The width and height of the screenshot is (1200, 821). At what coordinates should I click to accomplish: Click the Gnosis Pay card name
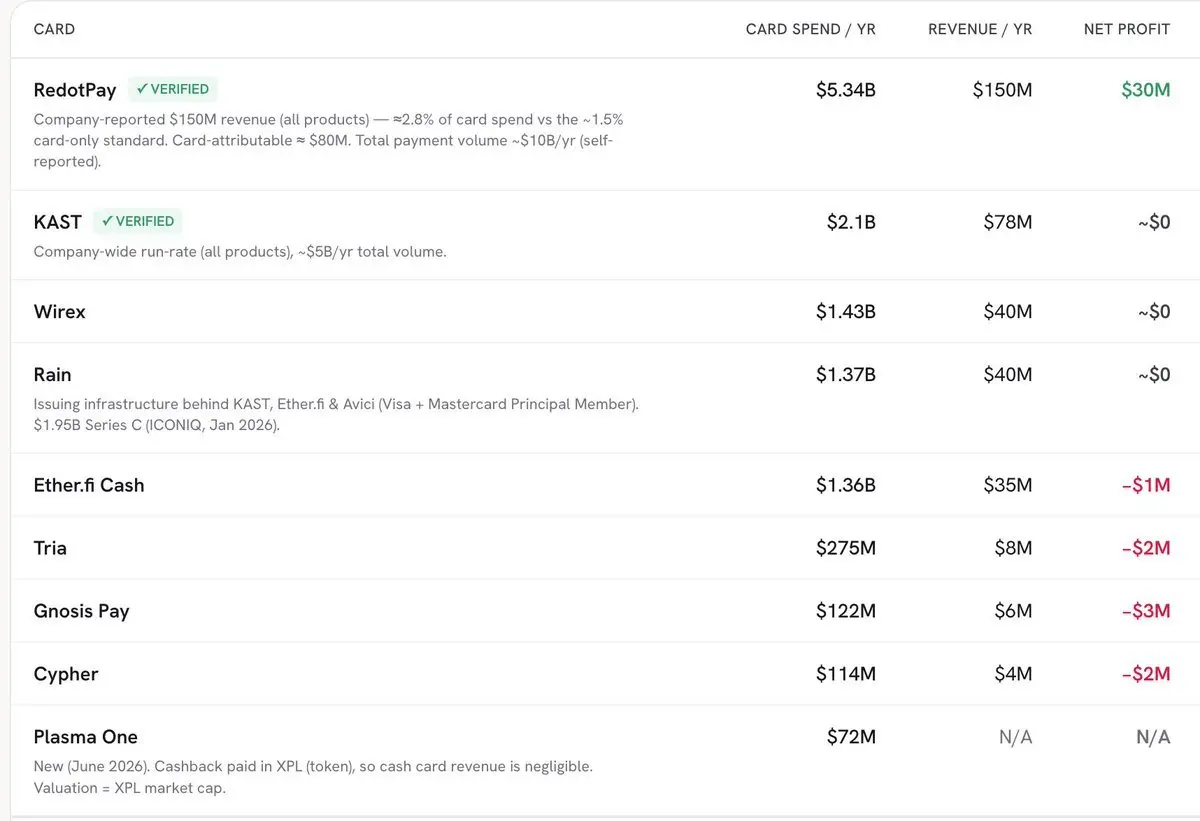81,611
